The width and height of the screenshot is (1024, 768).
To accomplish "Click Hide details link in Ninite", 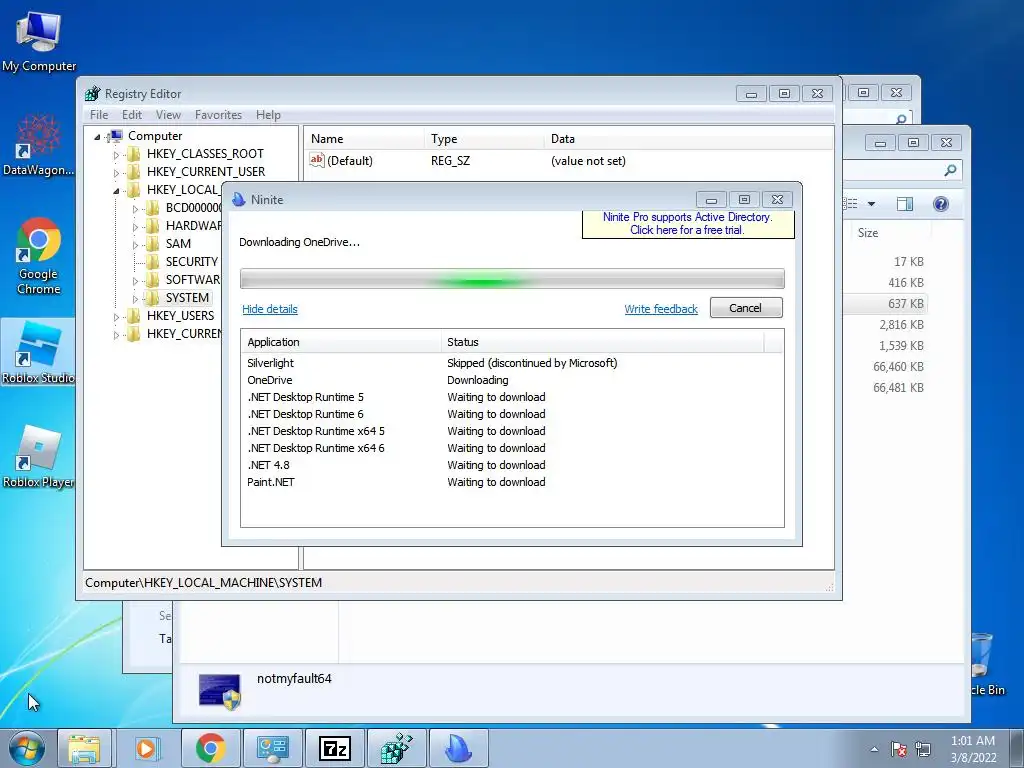I will pos(270,309).
